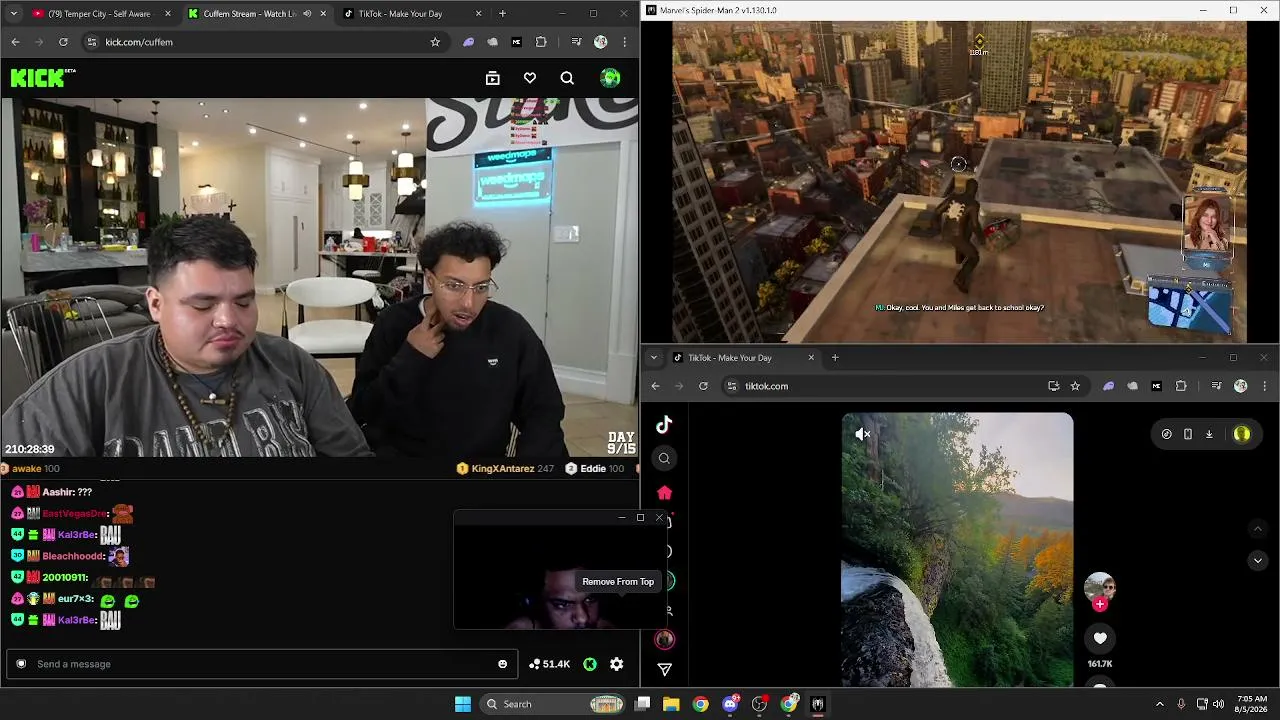The width and height of the screenshot is (1280, 720).
Task: Open the Kick user avatar menu
Action: point(610,78)
